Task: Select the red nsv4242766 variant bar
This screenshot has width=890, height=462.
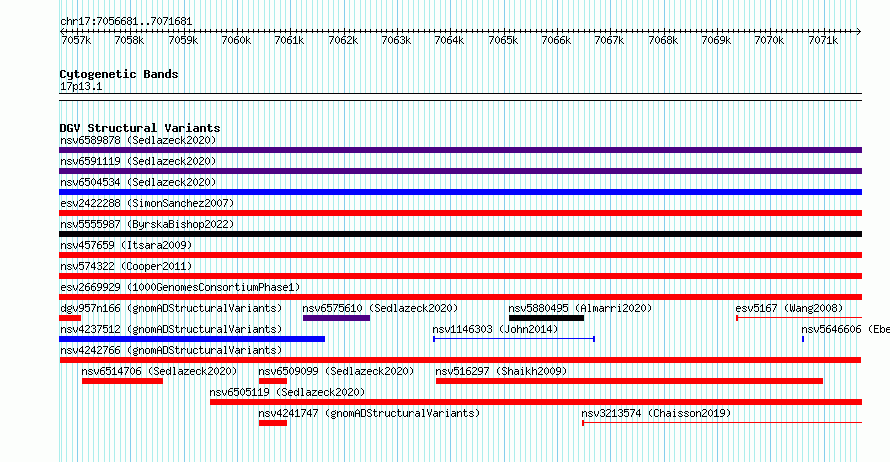Action: (460, 360)
